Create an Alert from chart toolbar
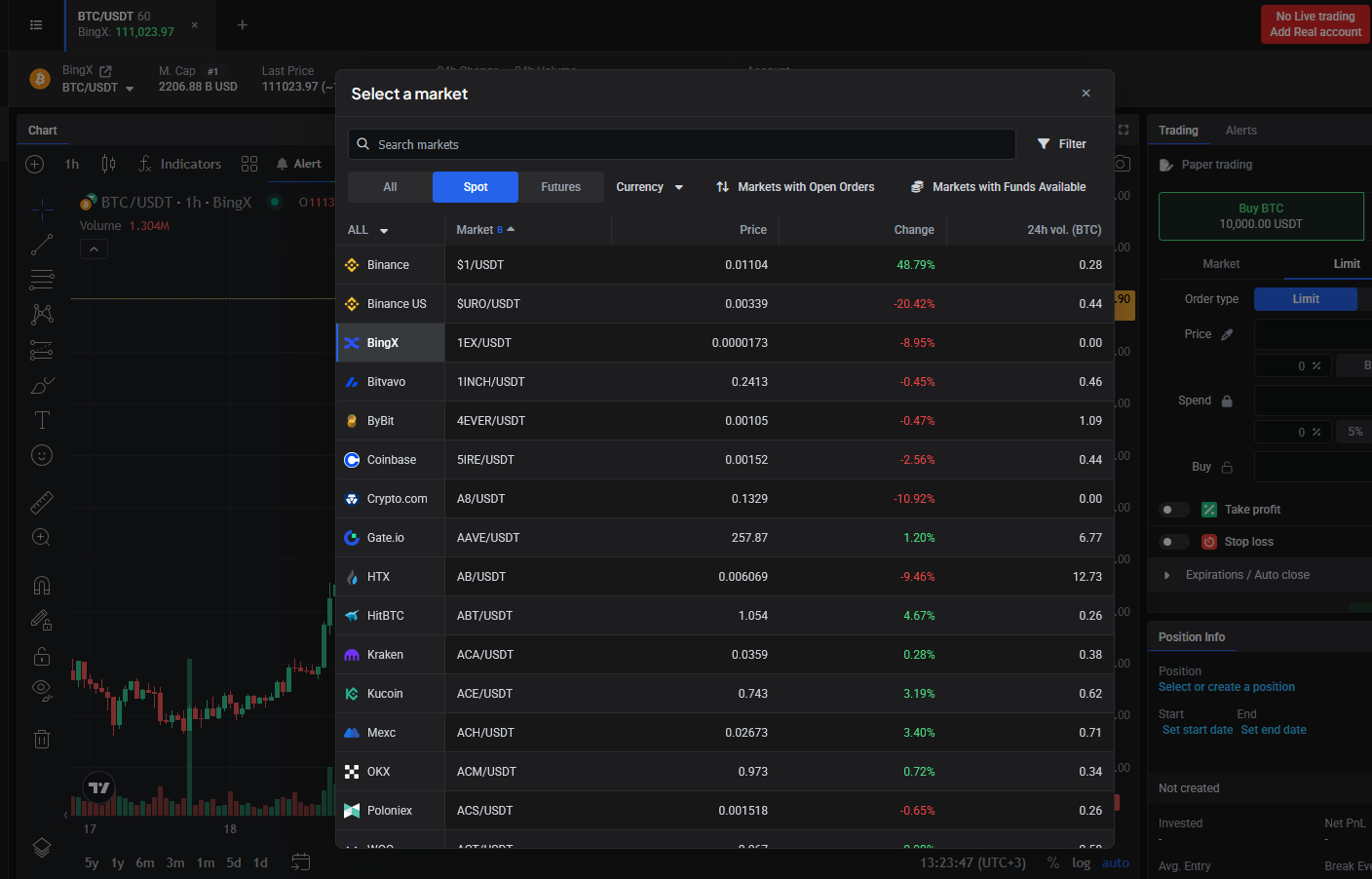 pyautogui.click(x=298, y=164)
